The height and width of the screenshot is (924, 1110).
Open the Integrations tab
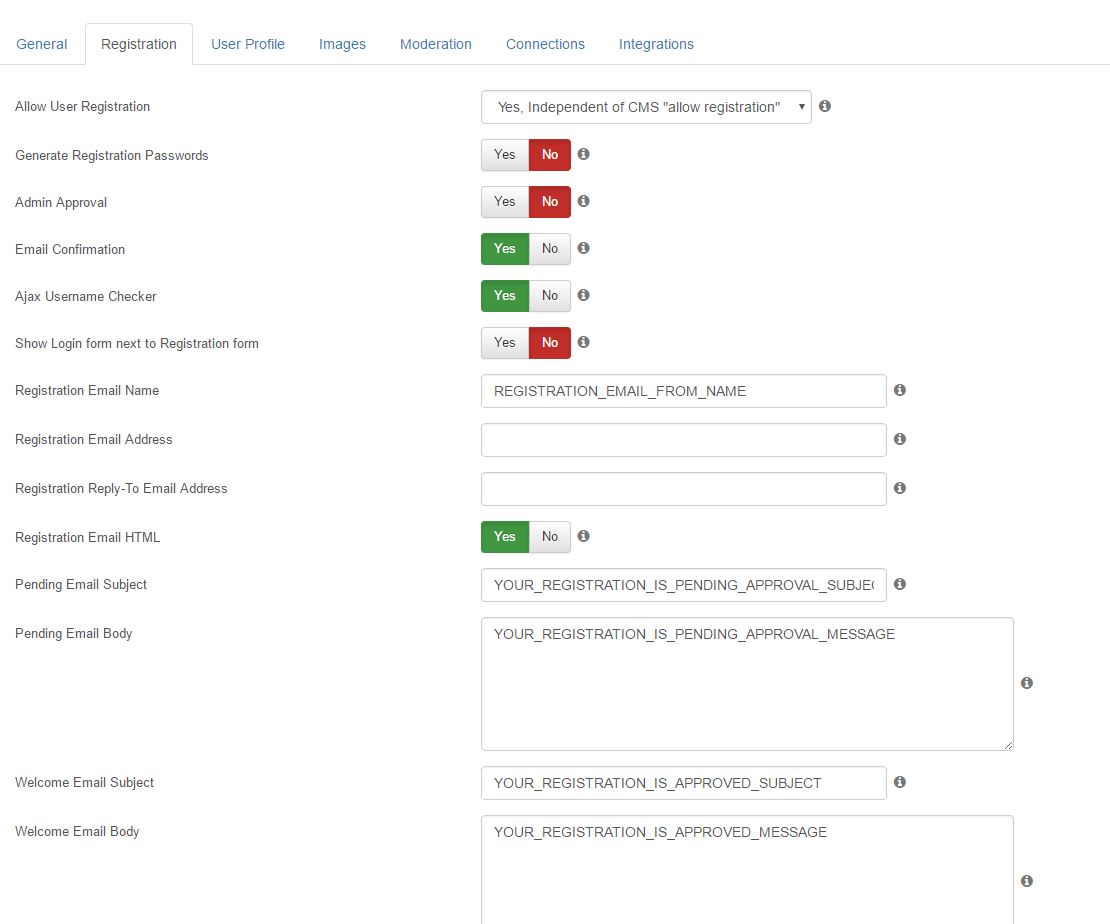coord(656,44)
